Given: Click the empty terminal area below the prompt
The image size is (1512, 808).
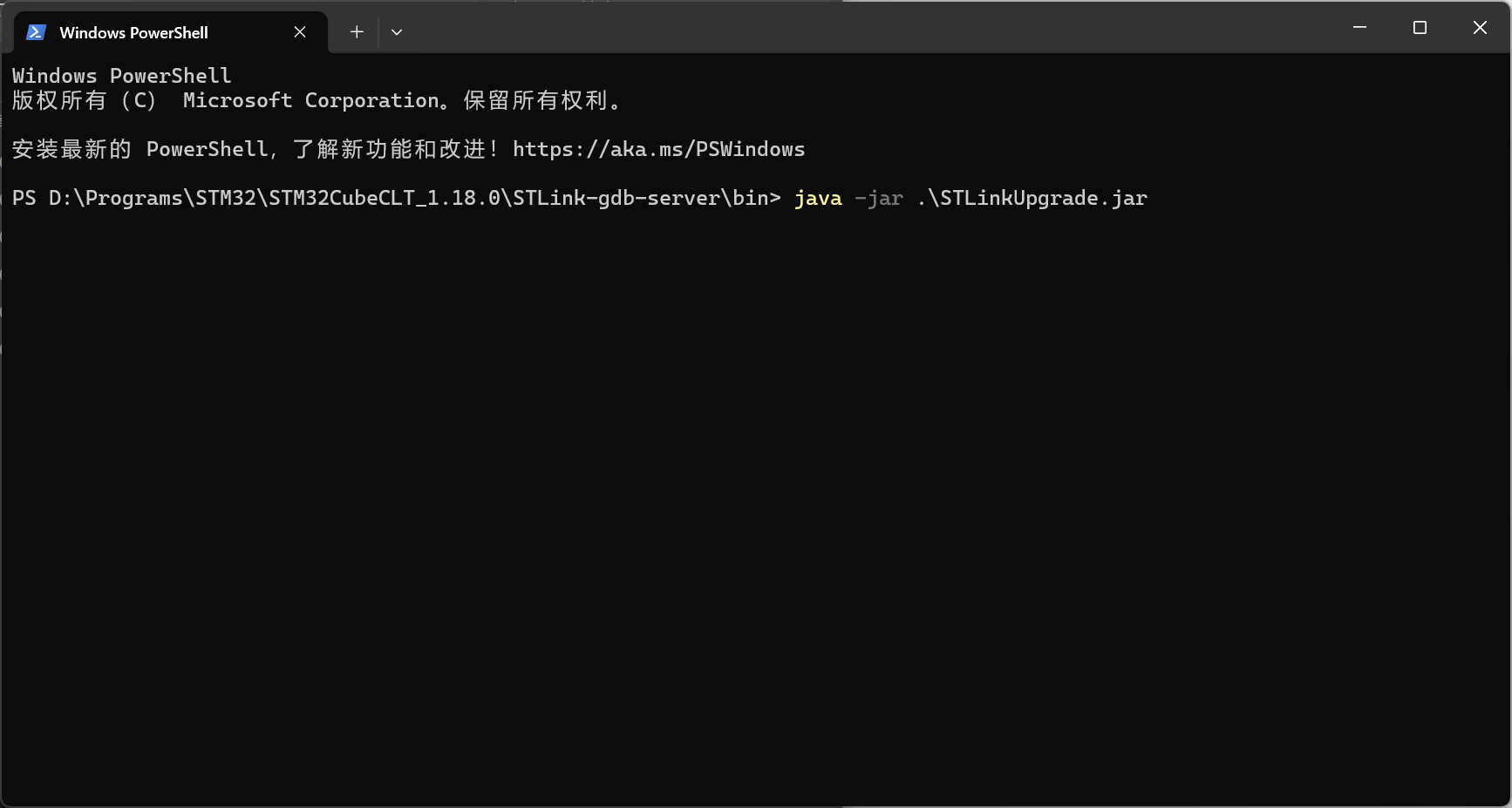Looking at the screenshot, I should (x=755, y=506).
